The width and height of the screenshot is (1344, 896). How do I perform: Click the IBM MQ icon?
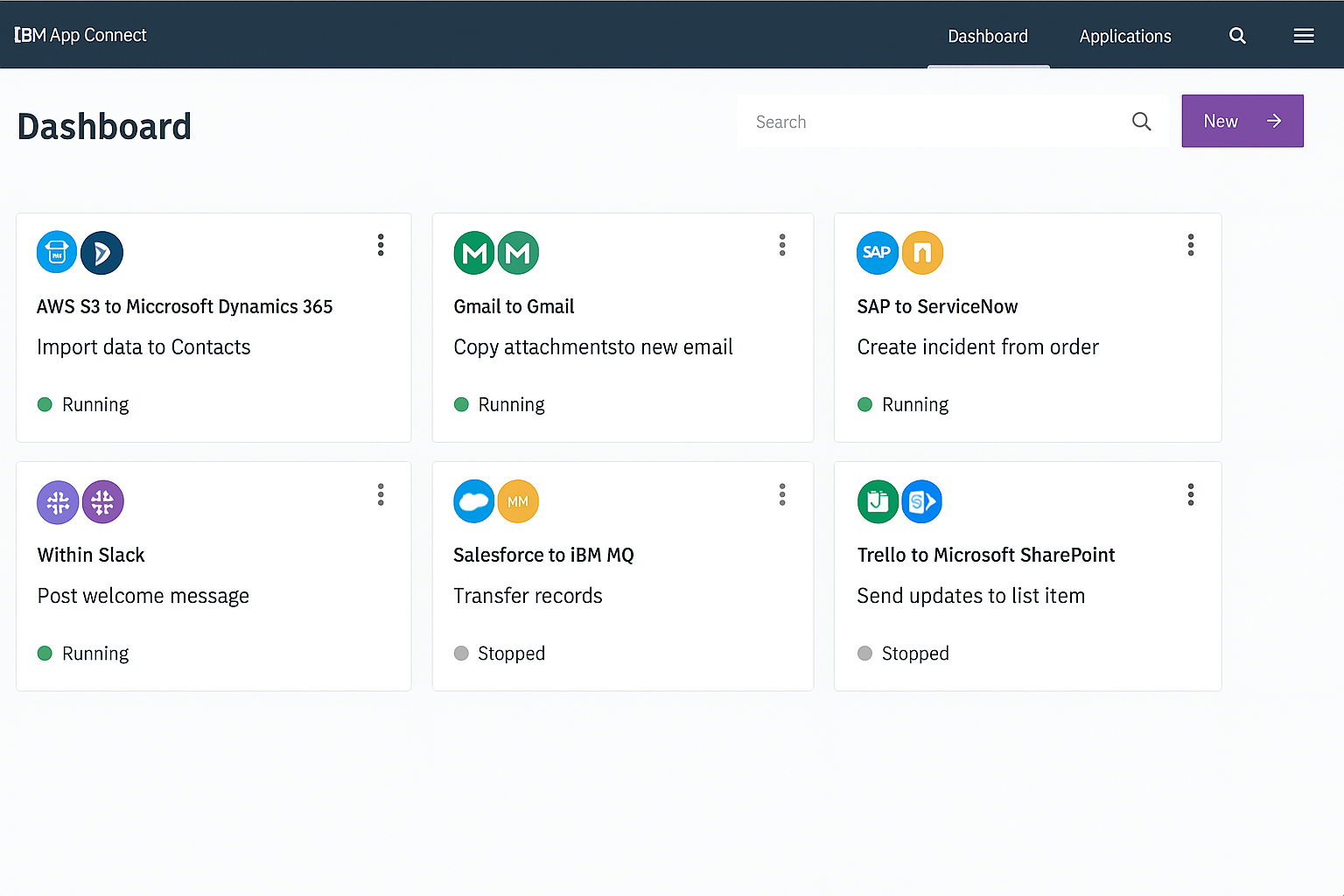(518, 501)
